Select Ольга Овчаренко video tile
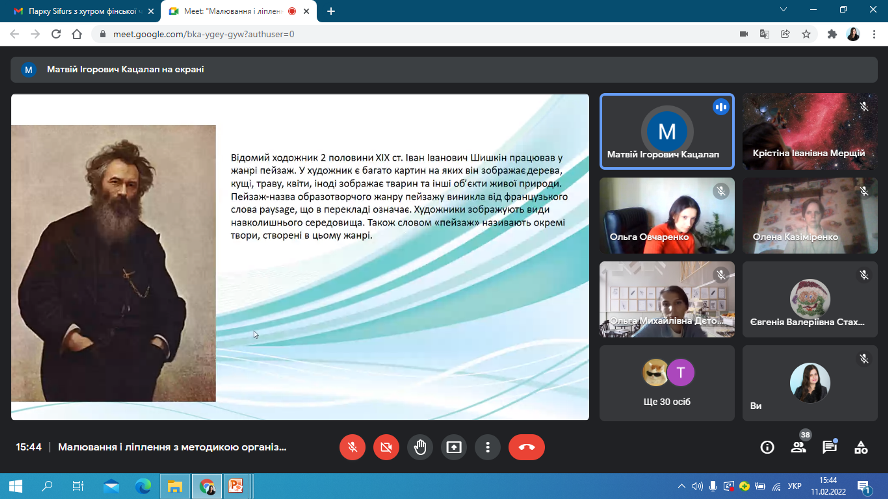The width and height of the screenshot is (888, 499). point(667,215)
